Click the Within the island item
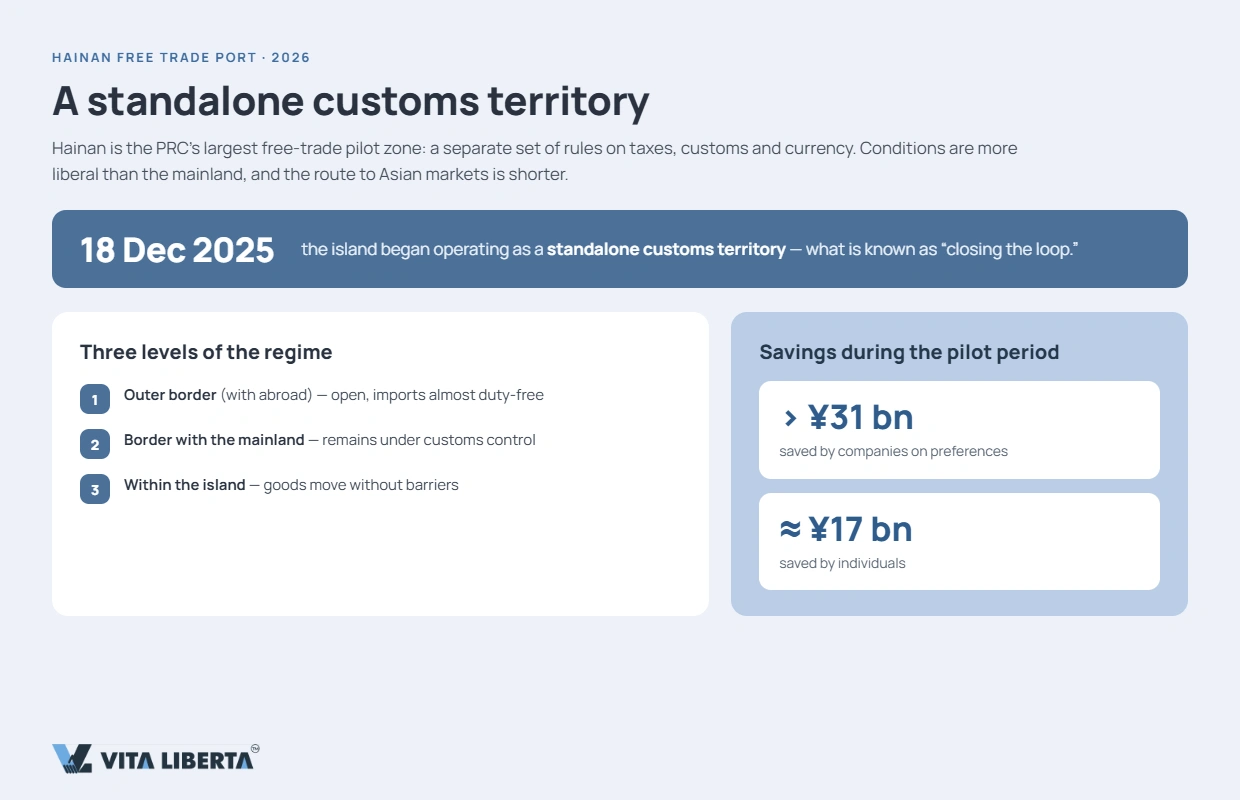Image resolution: width=1240 pixels, height=800 pixels. tap(291, 485)
